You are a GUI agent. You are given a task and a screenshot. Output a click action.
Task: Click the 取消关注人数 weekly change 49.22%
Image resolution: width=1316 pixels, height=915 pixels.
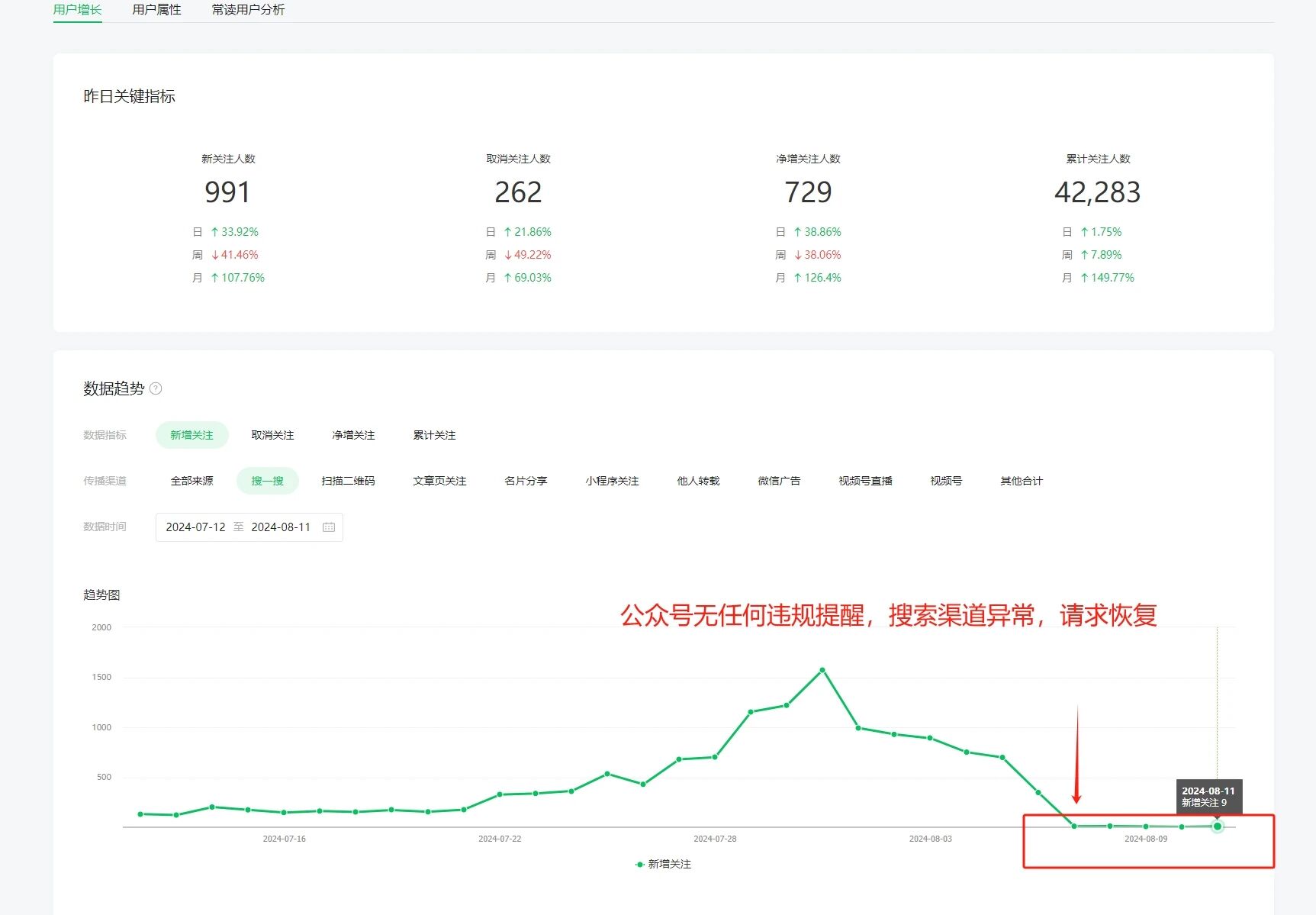tap(527, 255)
